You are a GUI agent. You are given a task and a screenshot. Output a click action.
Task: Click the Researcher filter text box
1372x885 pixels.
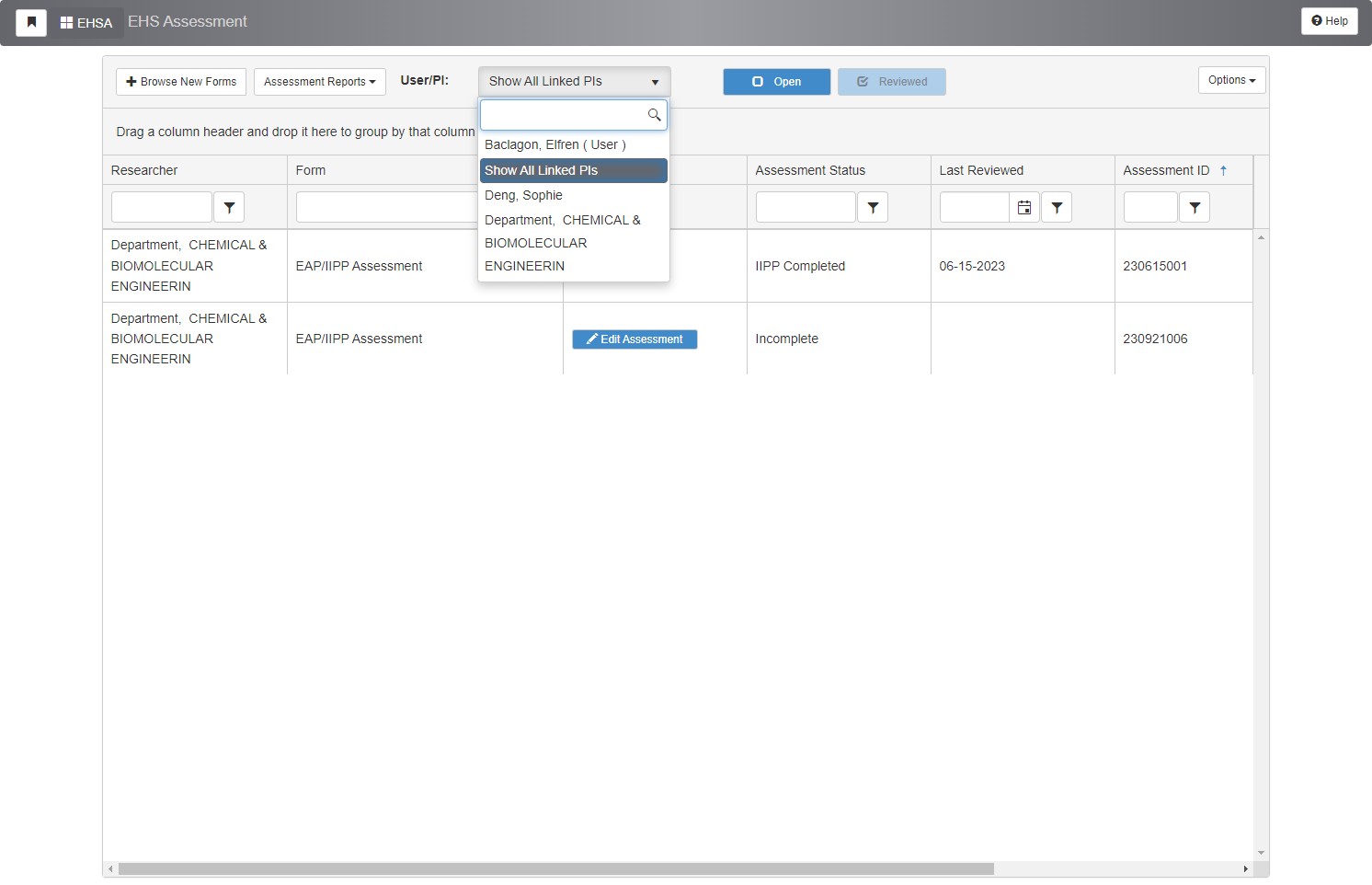(162, 207)
